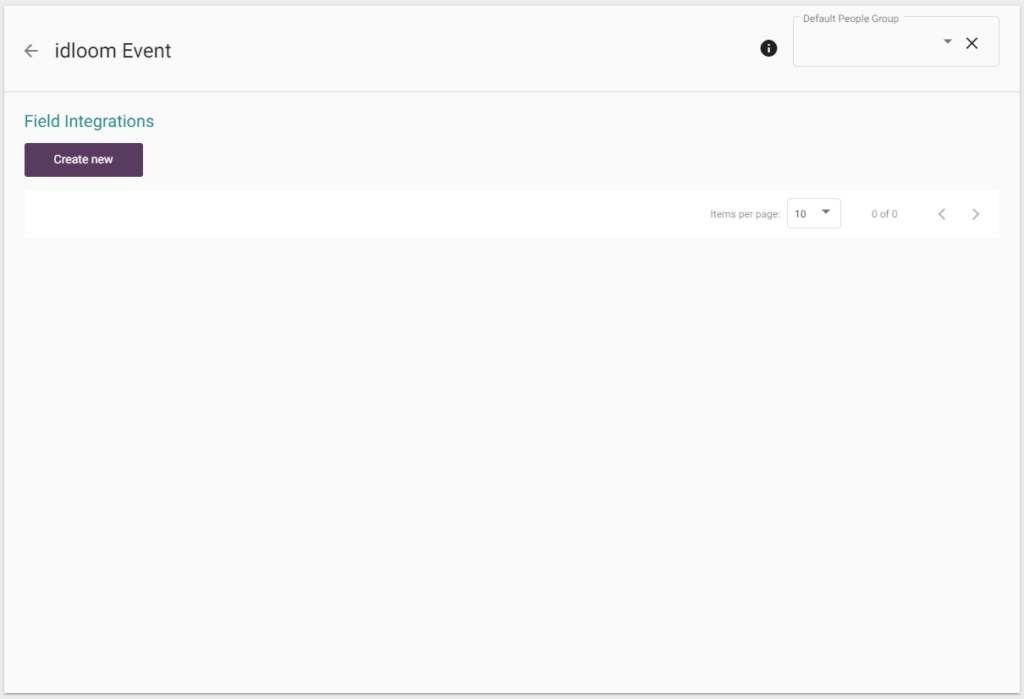Go to the next page of results
The width and height of the screenshot is (1024, 699).
point(976,214)
